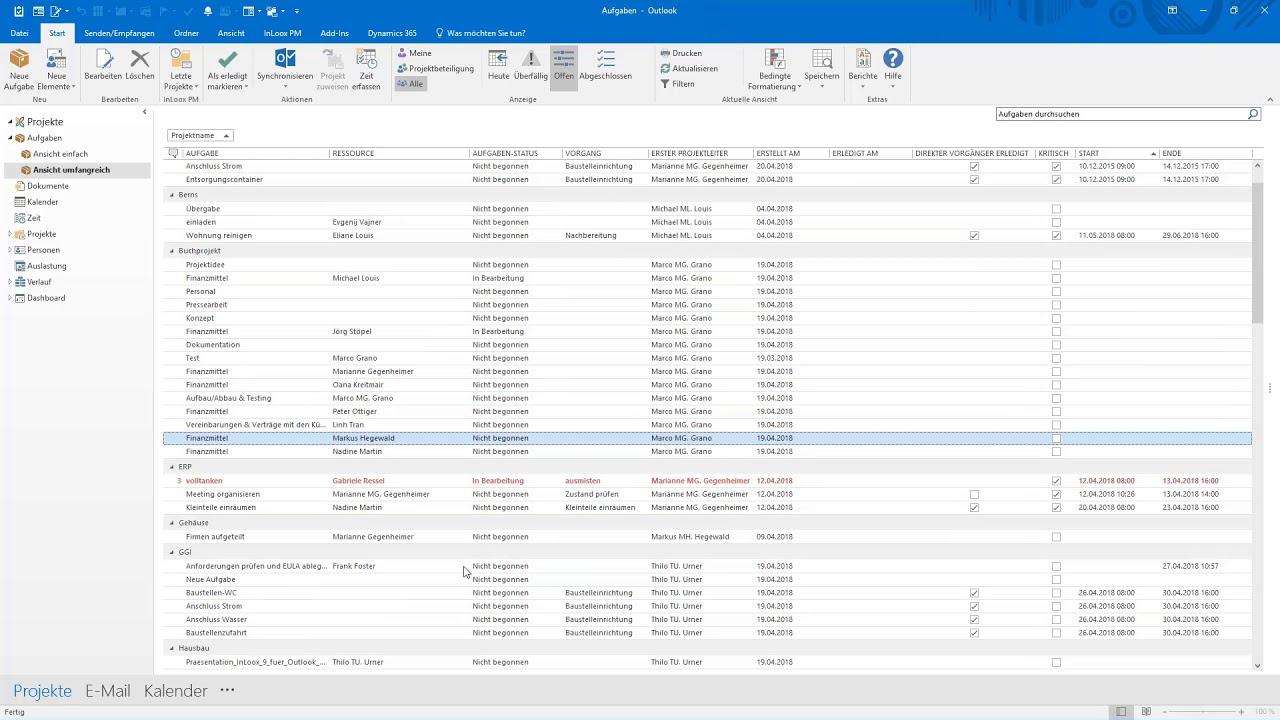Collapse the navigation pane arrow
Screen dimensions: 1280x720
tap(144, 112)
